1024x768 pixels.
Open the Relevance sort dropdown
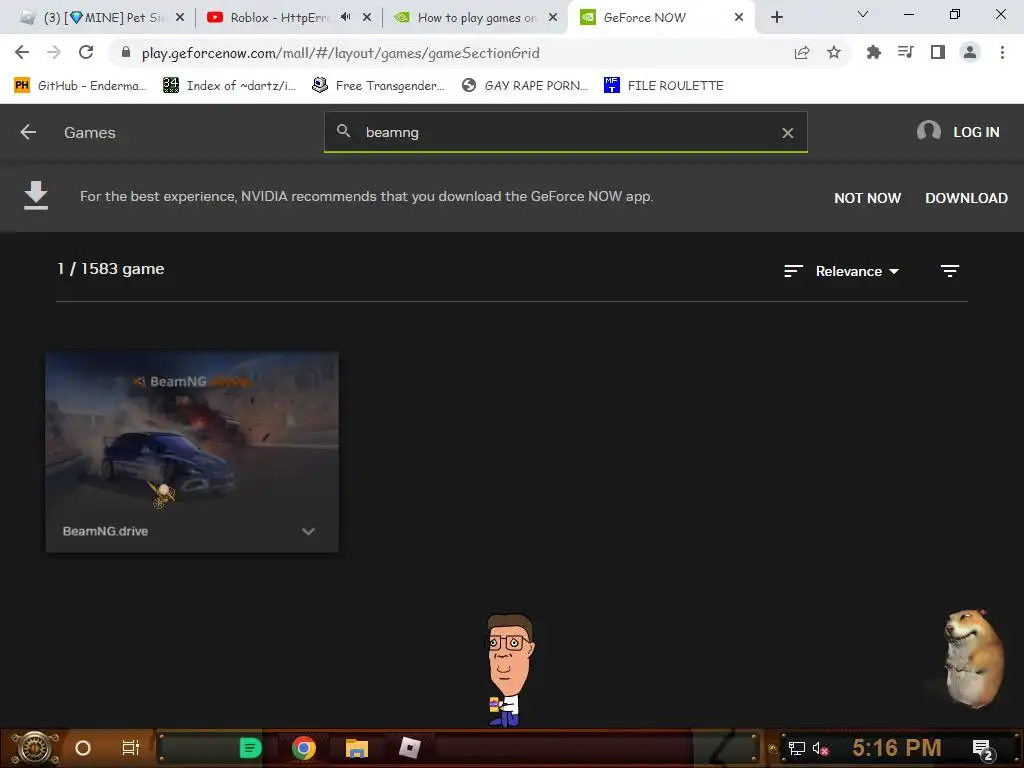[x=857, y=271]
